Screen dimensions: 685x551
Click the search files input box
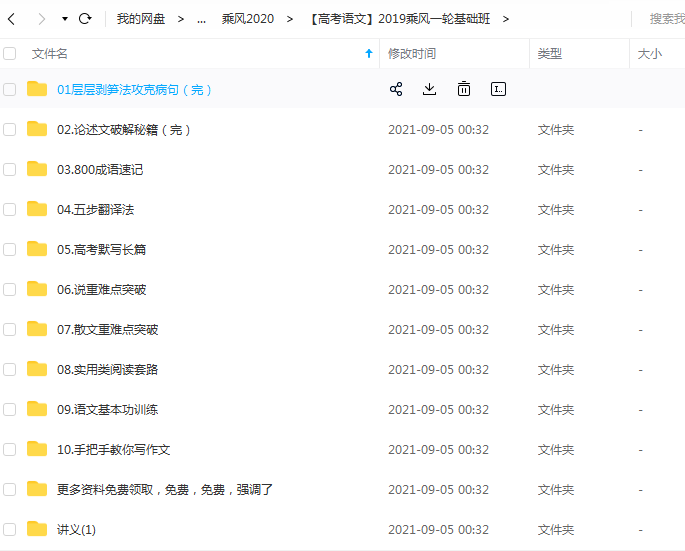pos(664,19)
